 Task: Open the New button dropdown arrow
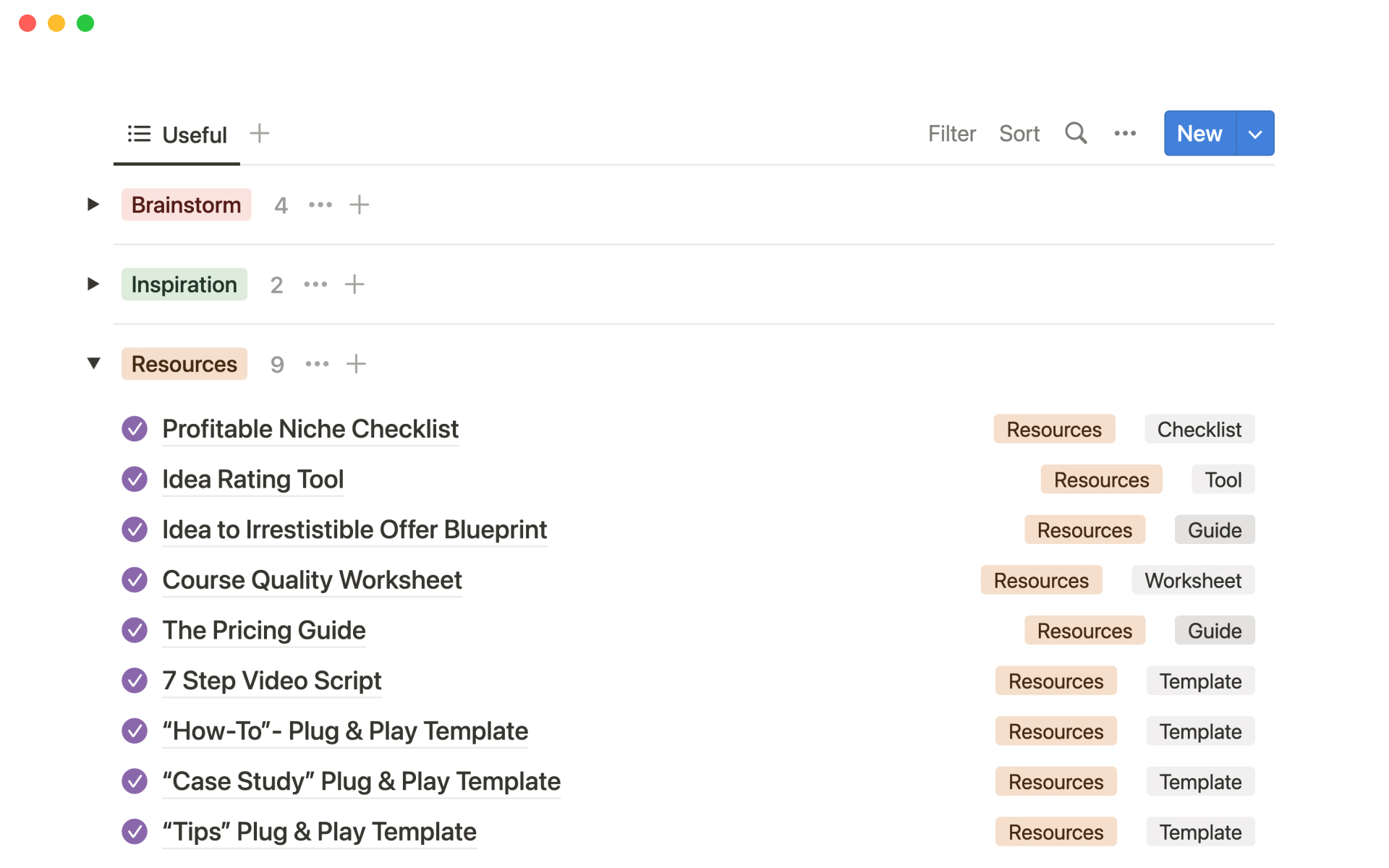[x=1255, y=134]
